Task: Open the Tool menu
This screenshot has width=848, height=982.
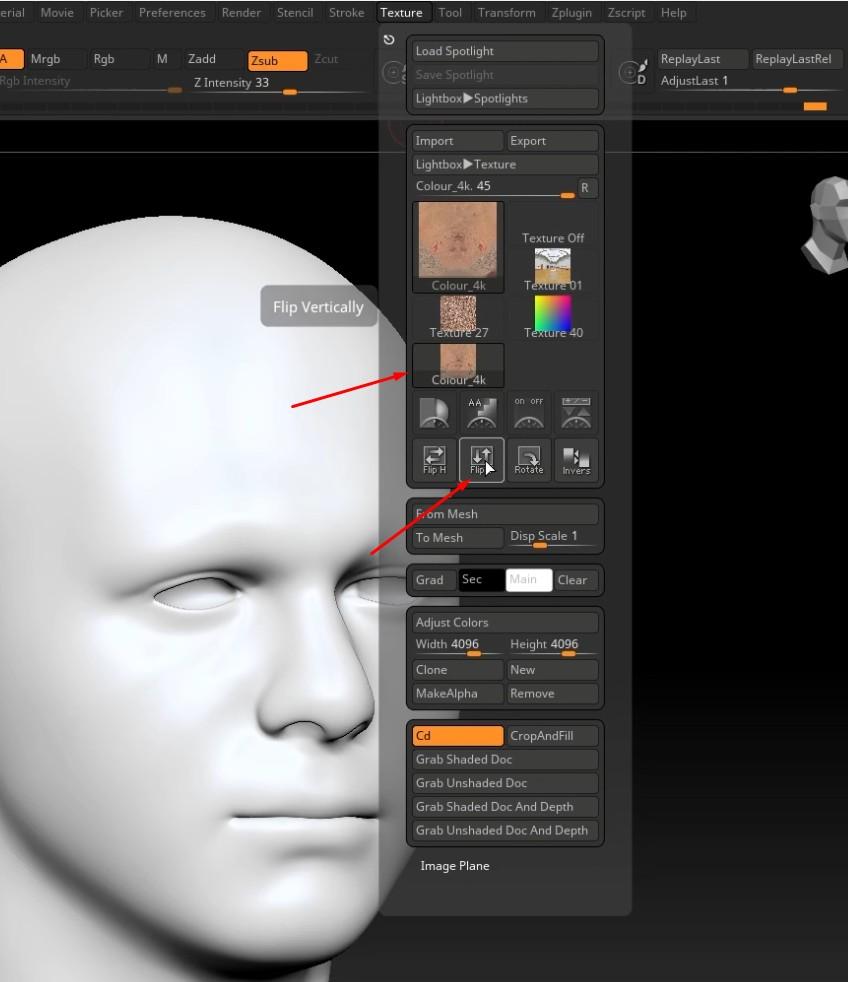Action: 450,13
